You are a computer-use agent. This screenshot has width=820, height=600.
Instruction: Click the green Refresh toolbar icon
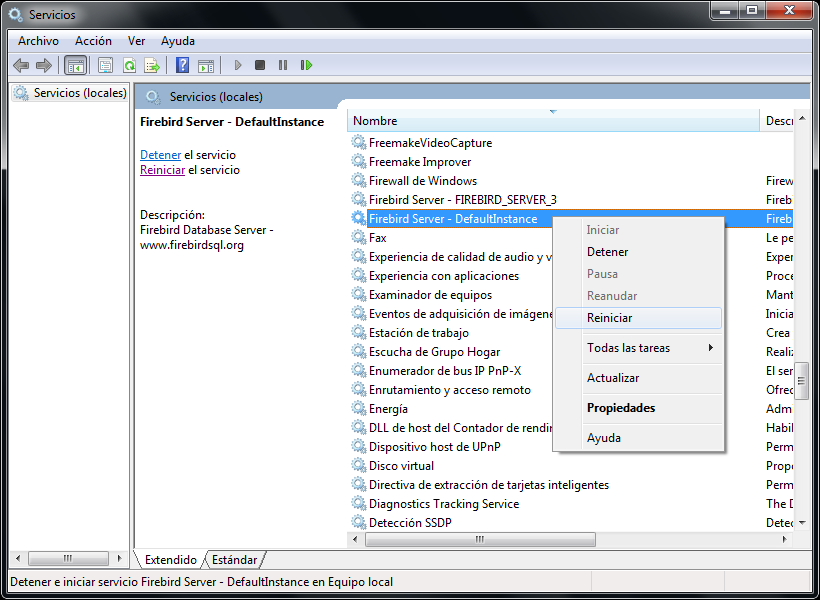click(129, 65)
